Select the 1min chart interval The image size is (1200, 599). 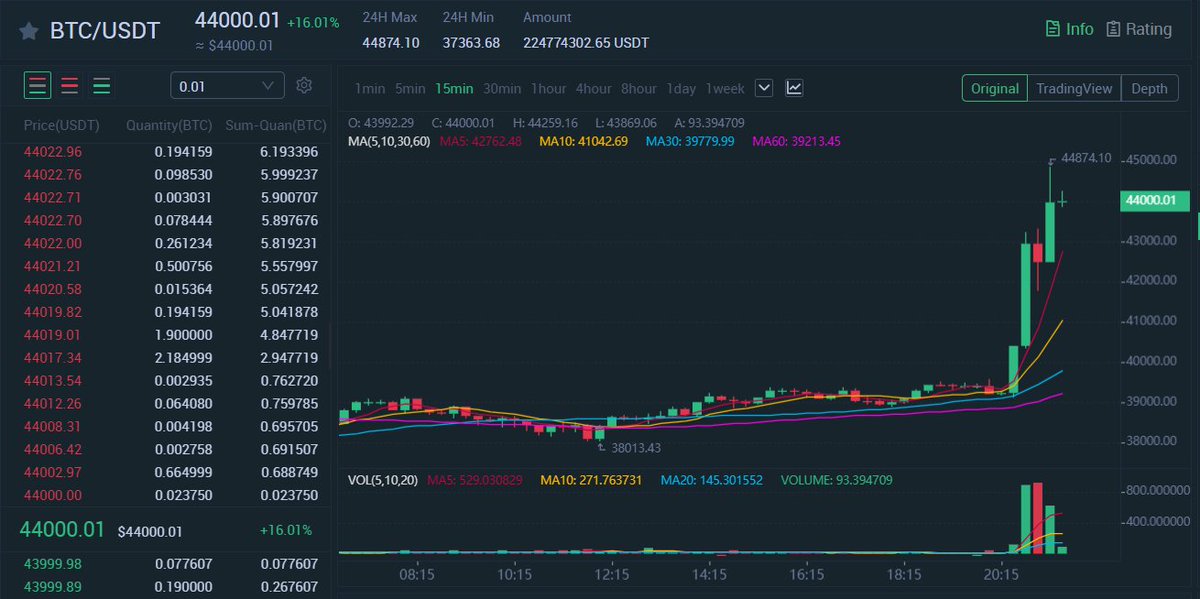coord(370,88)
